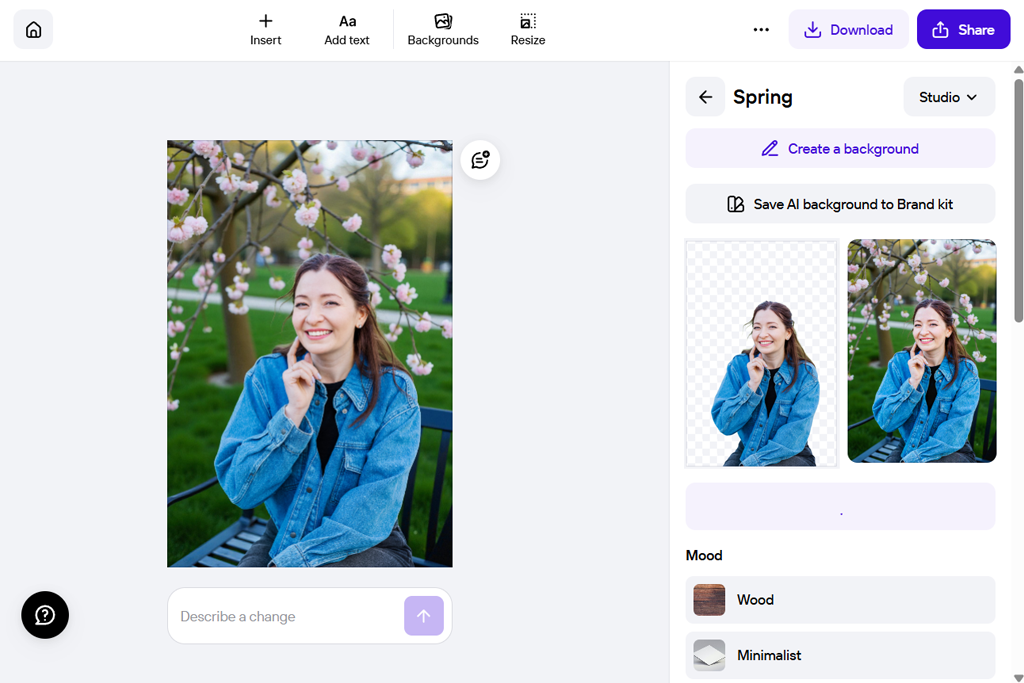
Task: Open the three-dot more options menu
Action: point(761,29)
